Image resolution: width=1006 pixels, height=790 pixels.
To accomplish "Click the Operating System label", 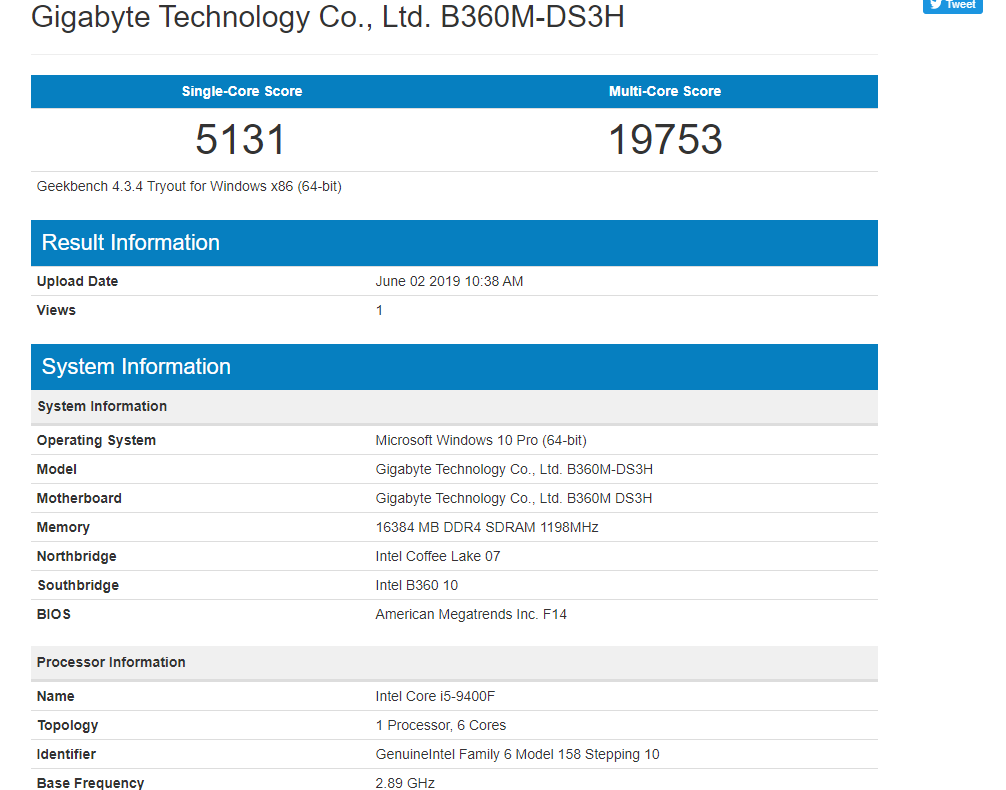I will tap(96, 440).
